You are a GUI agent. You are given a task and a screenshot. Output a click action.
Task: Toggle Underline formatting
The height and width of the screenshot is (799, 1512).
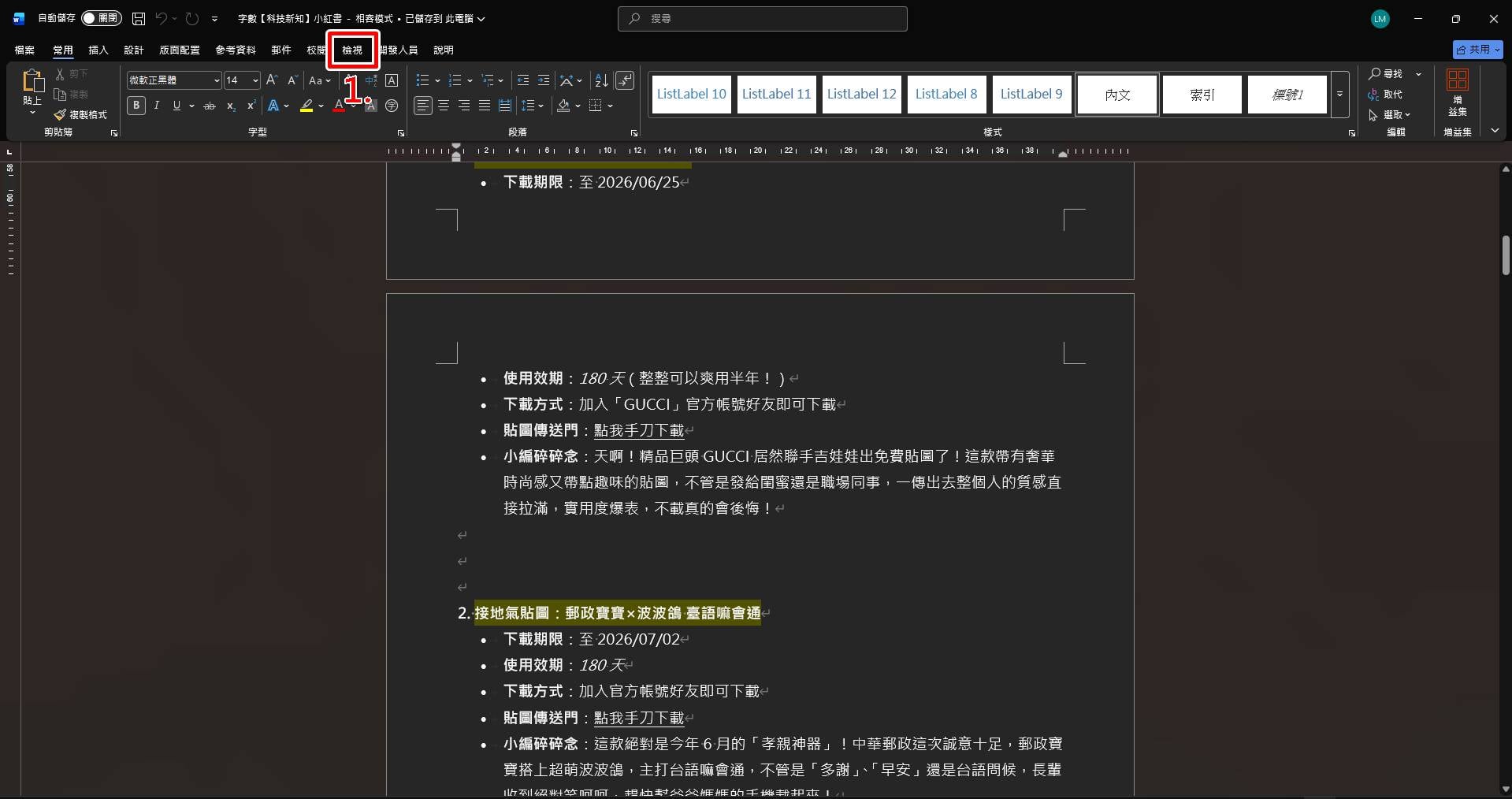pos(176,106)
